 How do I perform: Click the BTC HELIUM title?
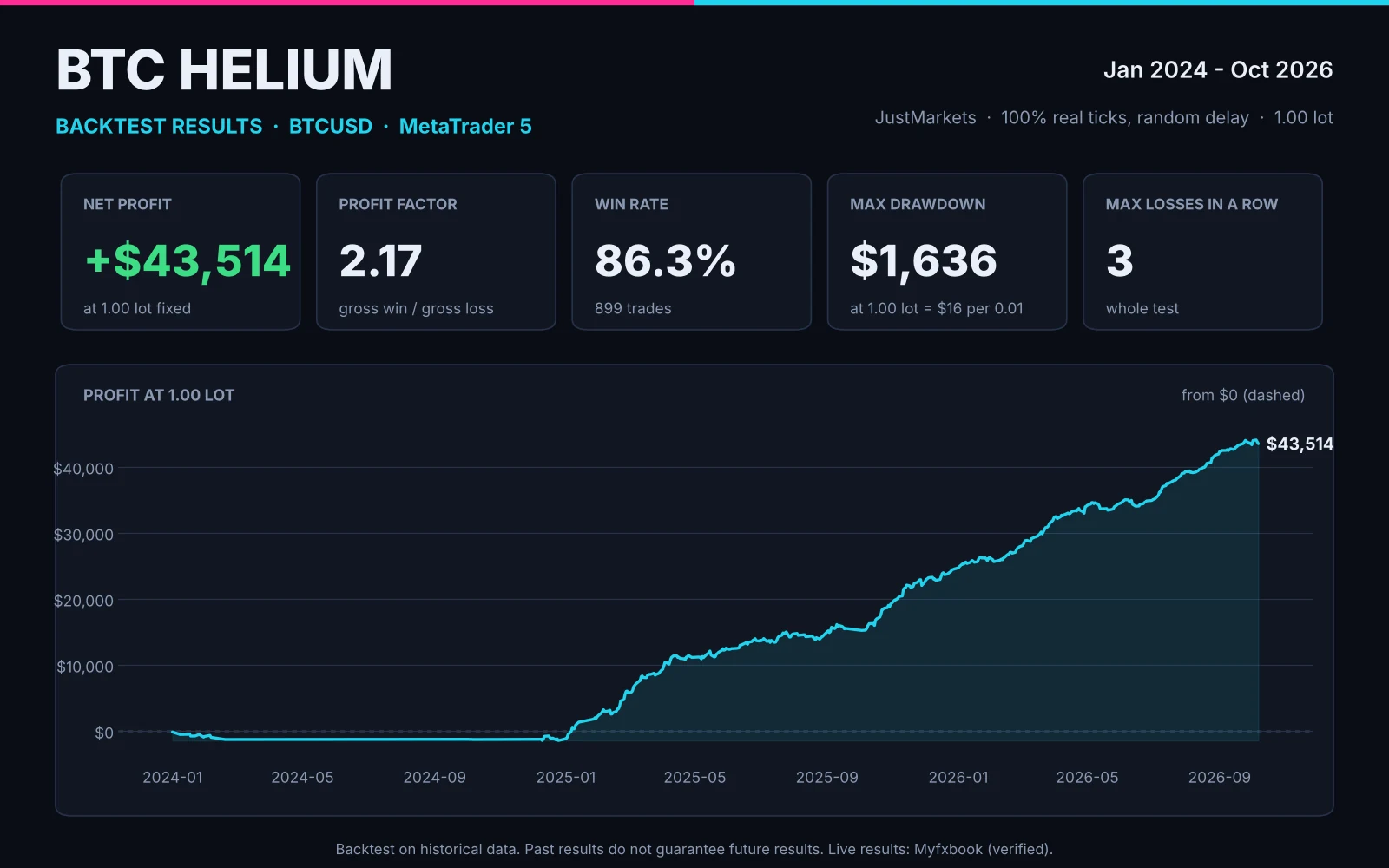point(224,69)
